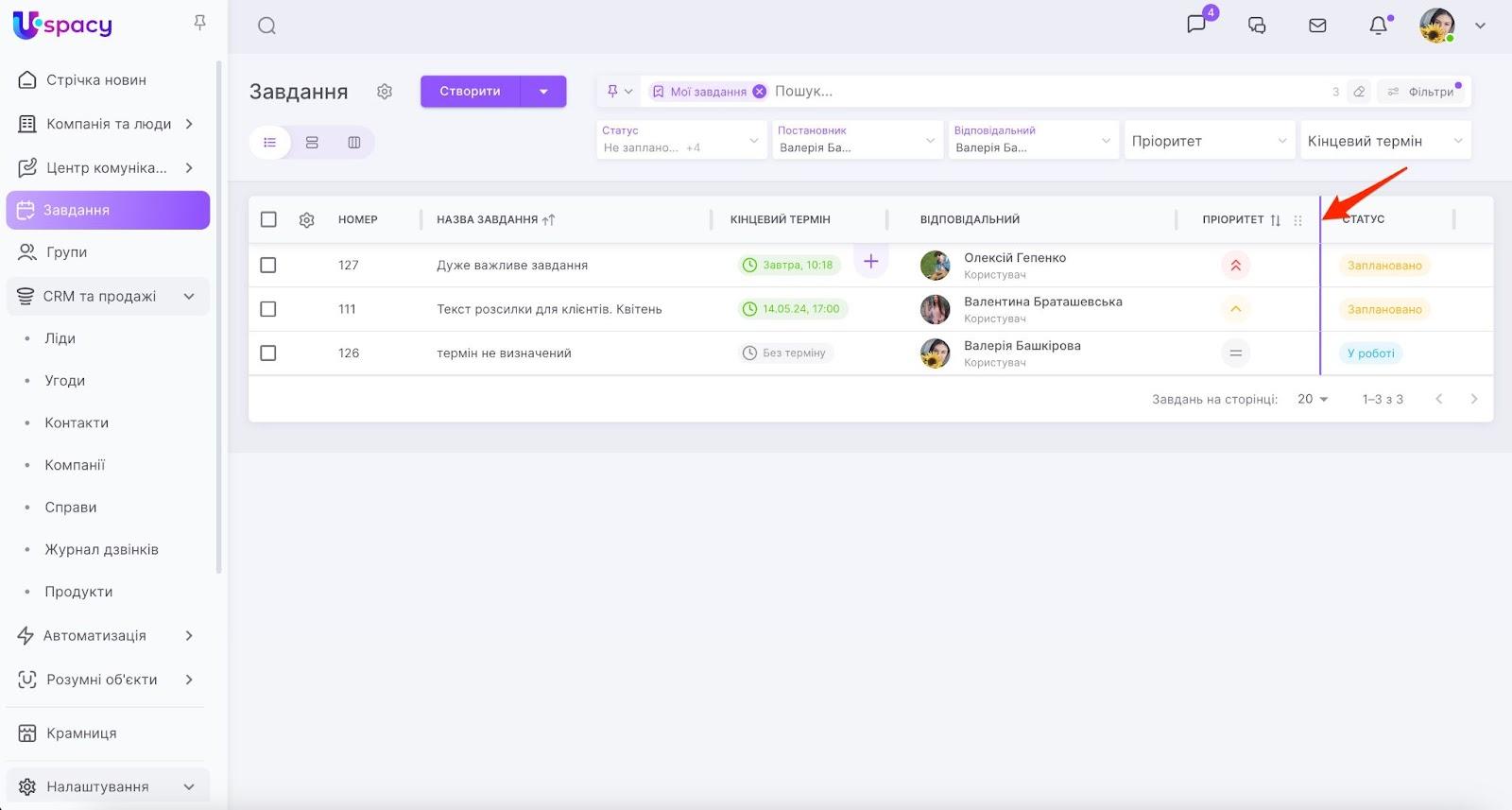The image size is (1512, 810).
Task: Click the plus button in task 127 row
Action: point(871,261)
